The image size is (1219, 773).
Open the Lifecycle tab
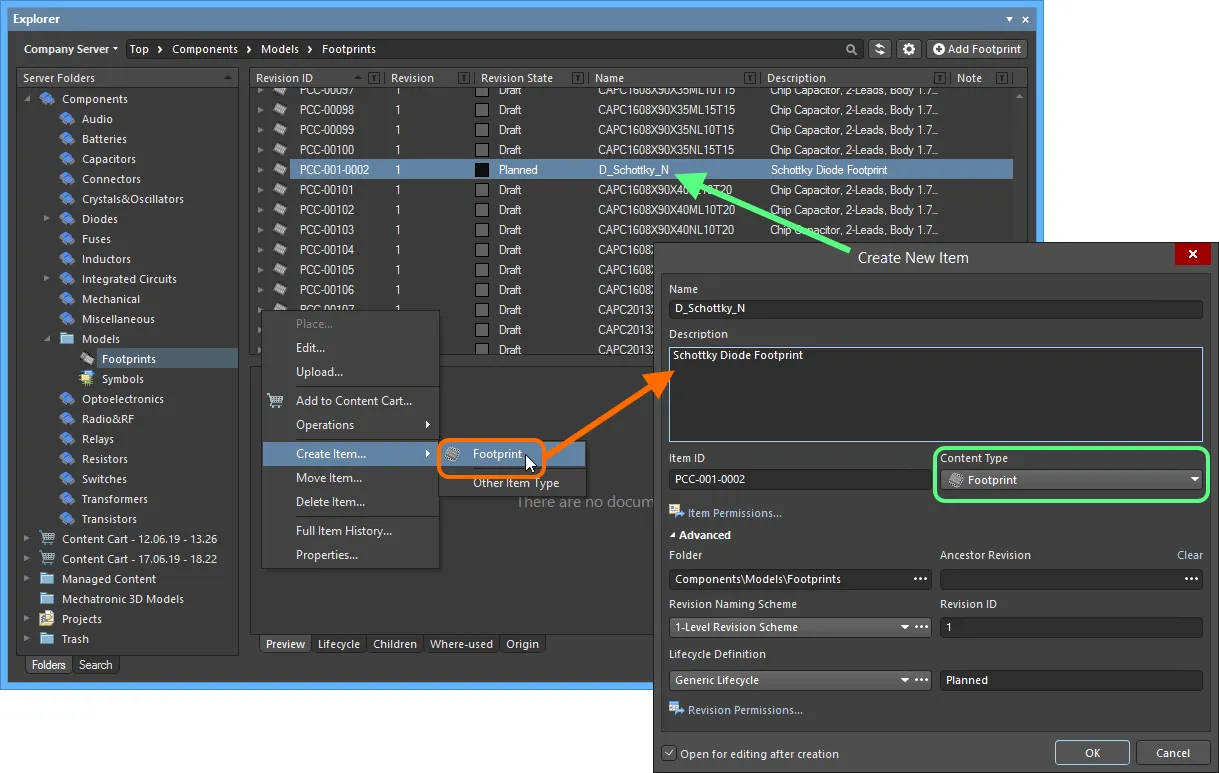pos(339,644)
